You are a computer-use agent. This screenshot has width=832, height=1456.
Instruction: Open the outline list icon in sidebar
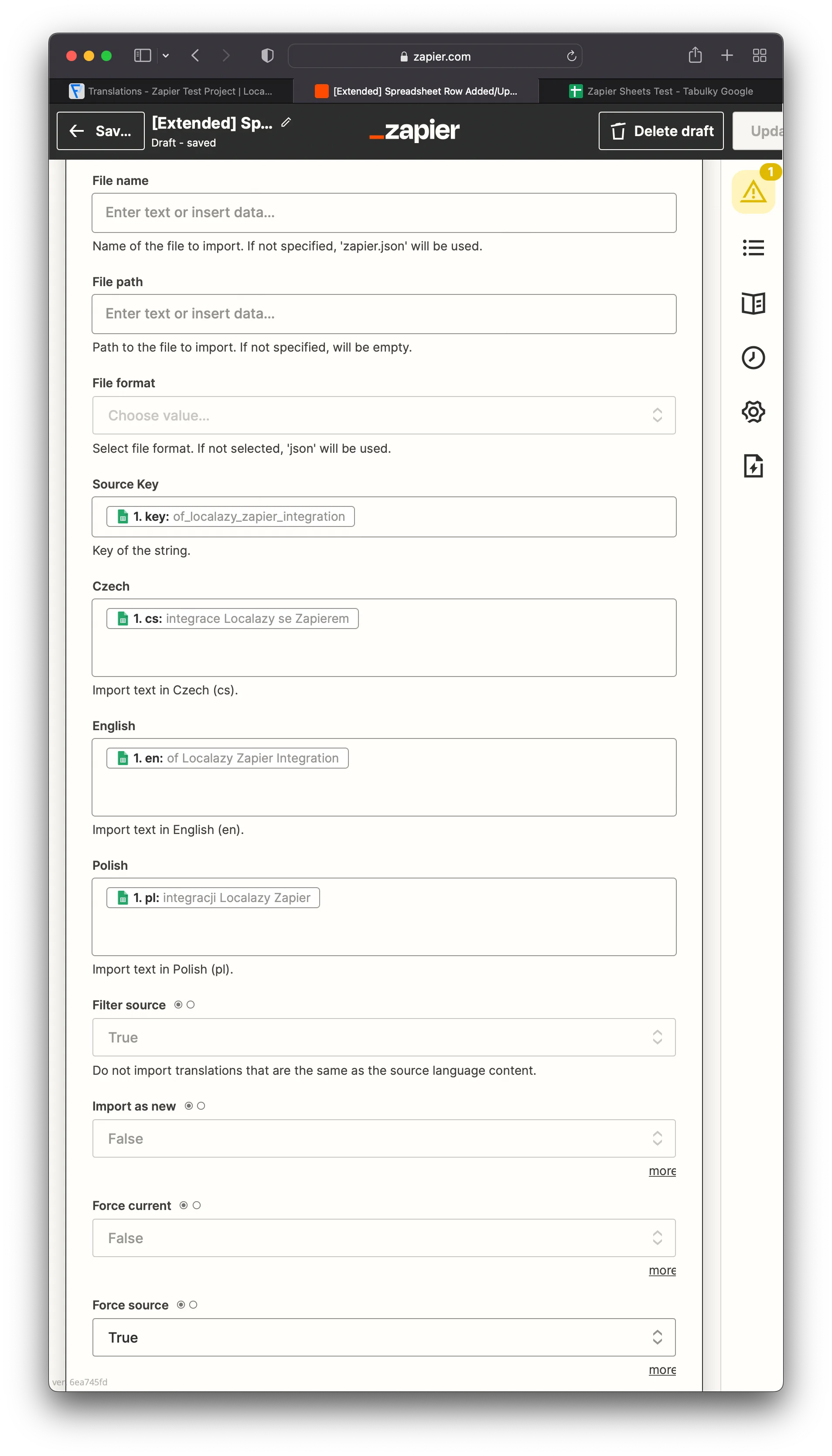coord(753,247)
